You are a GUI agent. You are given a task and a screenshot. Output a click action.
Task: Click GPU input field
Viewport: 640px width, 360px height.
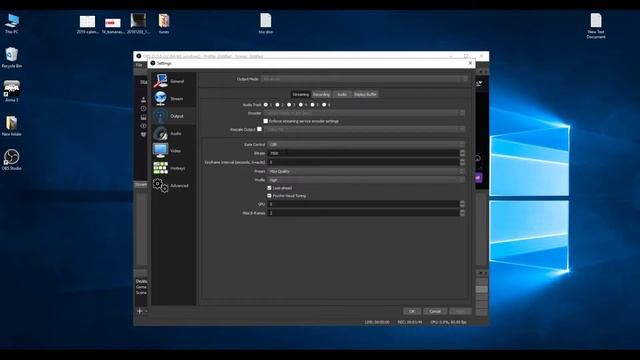pyautogui.click(x=363, y=204)
